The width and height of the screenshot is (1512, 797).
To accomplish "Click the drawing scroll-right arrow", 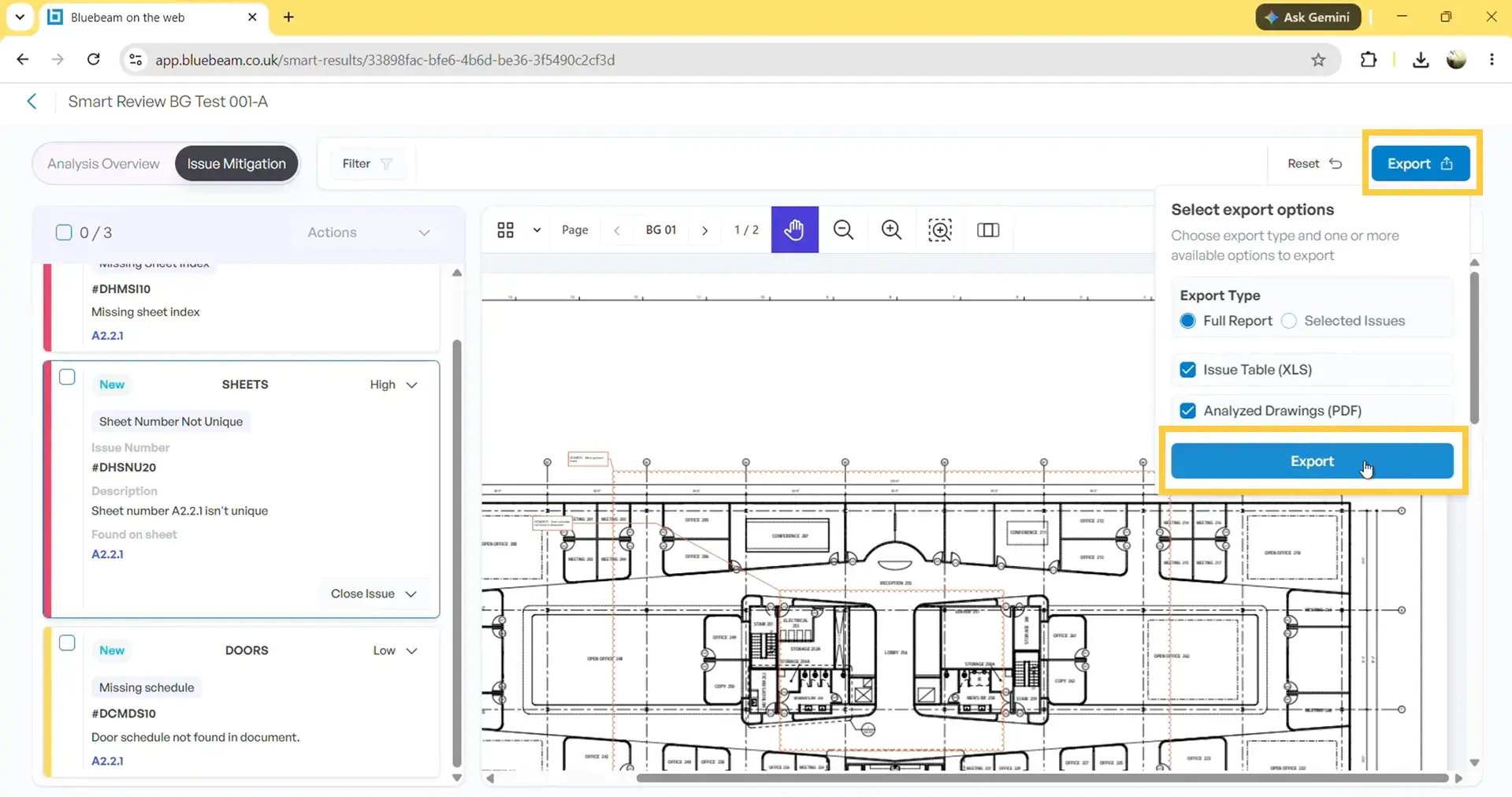I will click(1458, 778).
